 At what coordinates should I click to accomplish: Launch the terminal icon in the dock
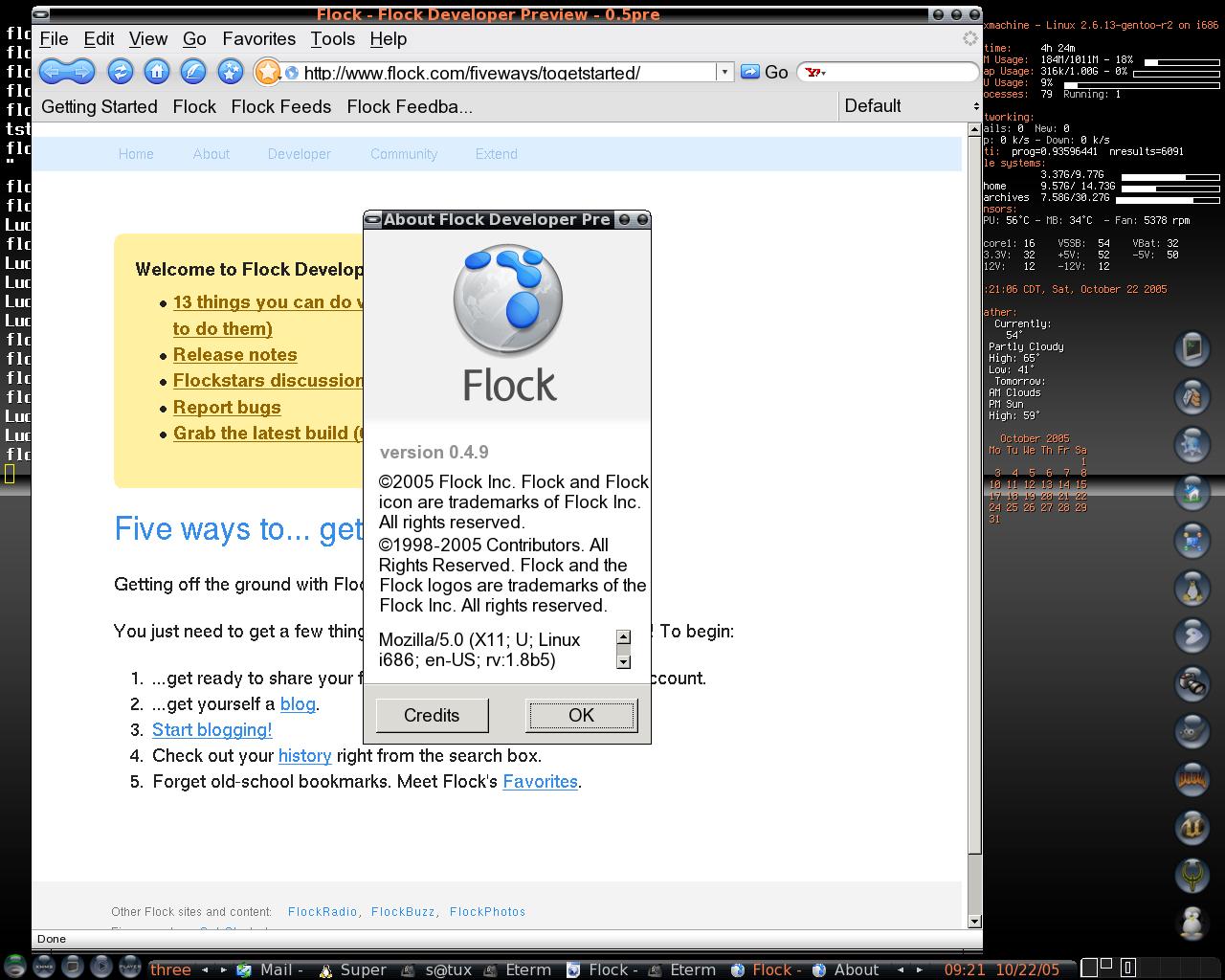1192,348
